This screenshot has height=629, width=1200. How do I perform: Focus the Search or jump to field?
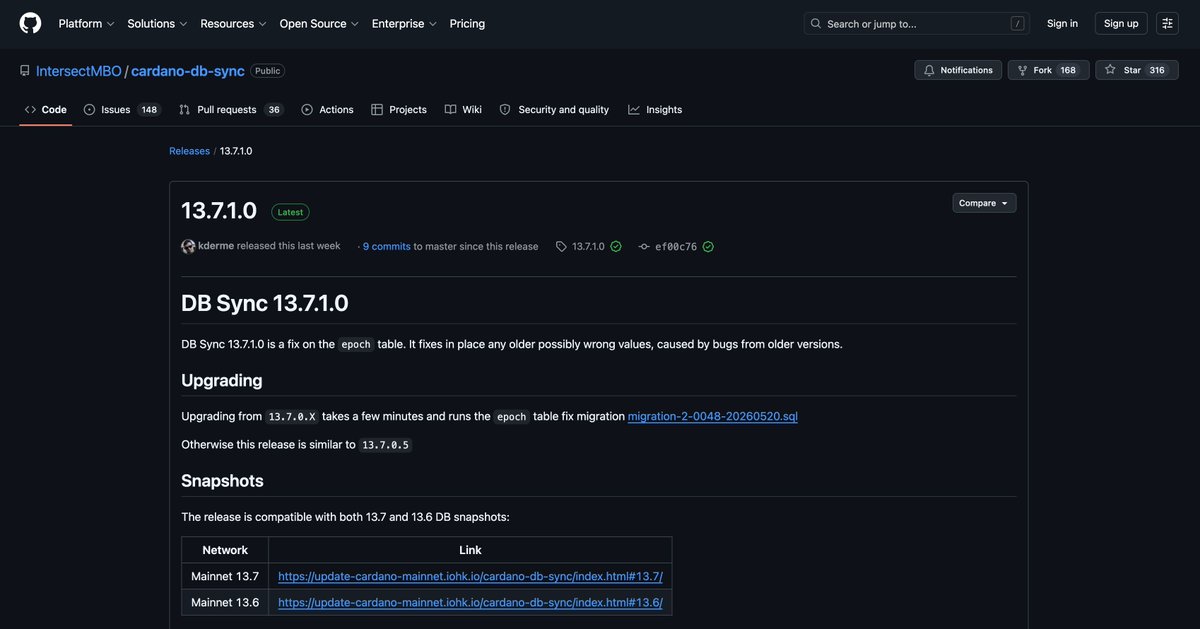point(916,23)
